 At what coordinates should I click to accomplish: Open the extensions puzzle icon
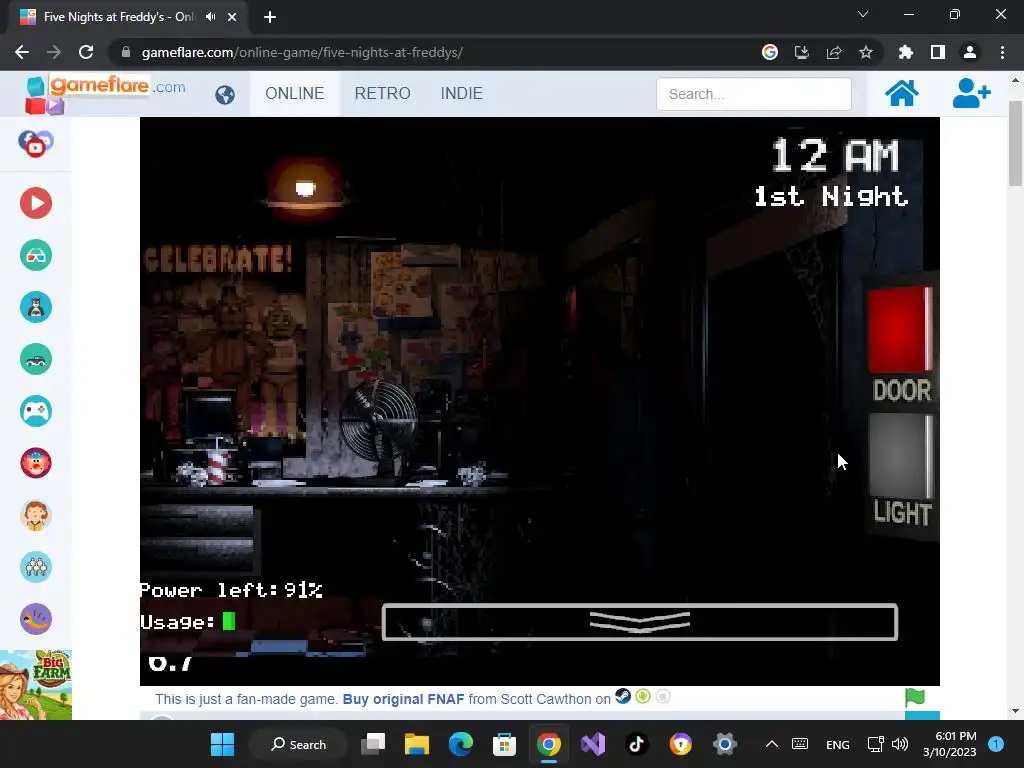[x=906, y=52]
